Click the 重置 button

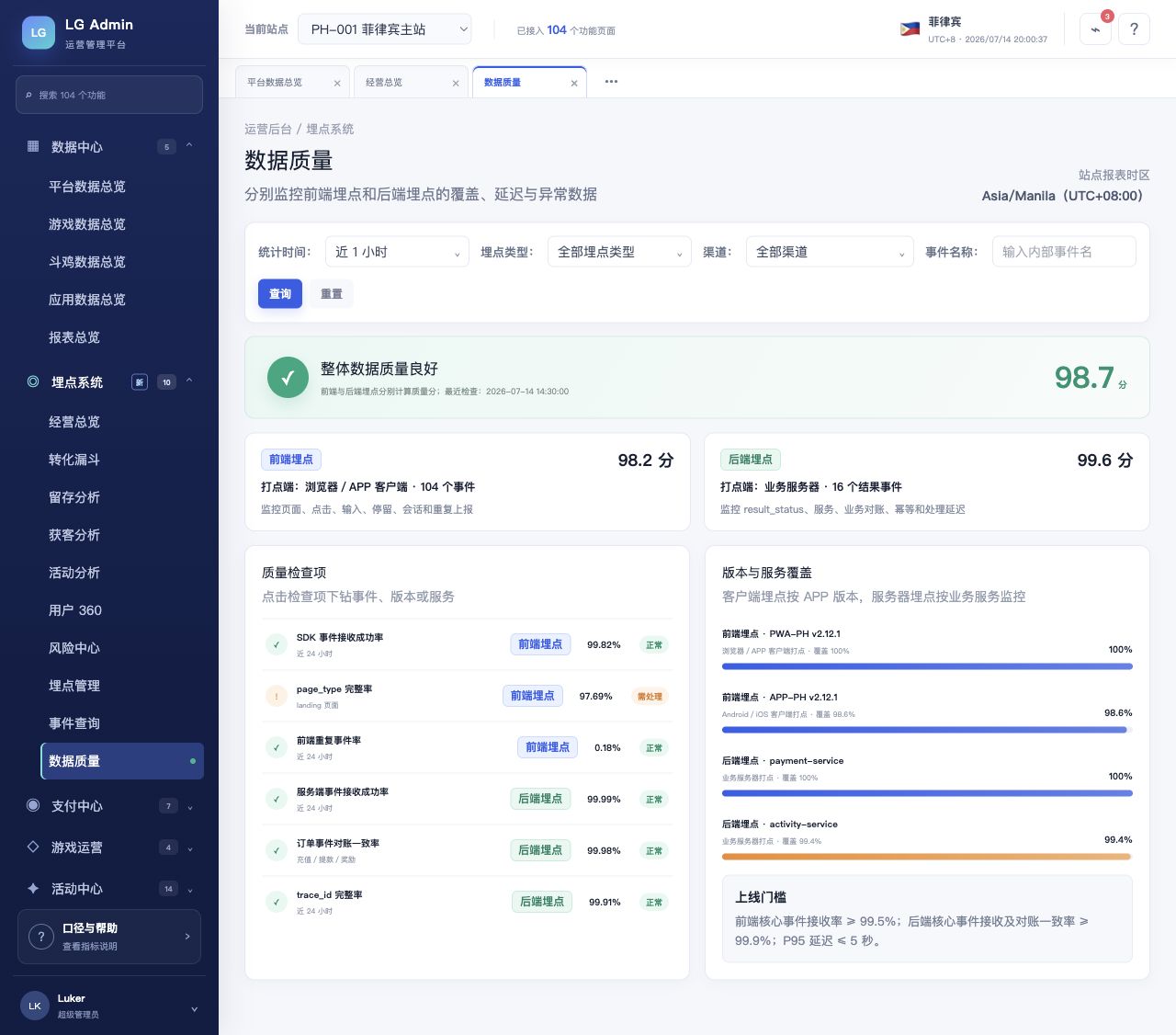tap(332, 294)
